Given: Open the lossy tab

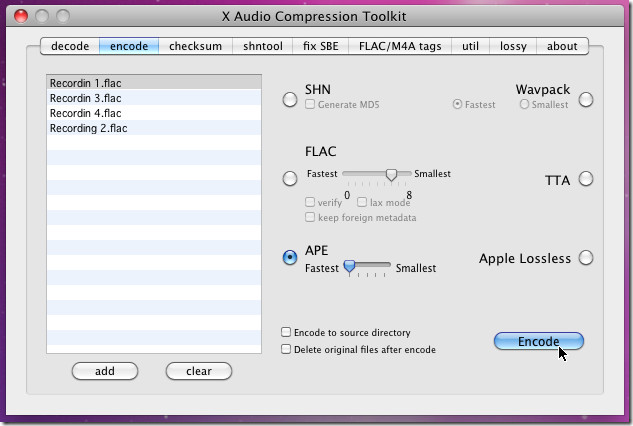Looking at the screenshot, I should point(513,46).
